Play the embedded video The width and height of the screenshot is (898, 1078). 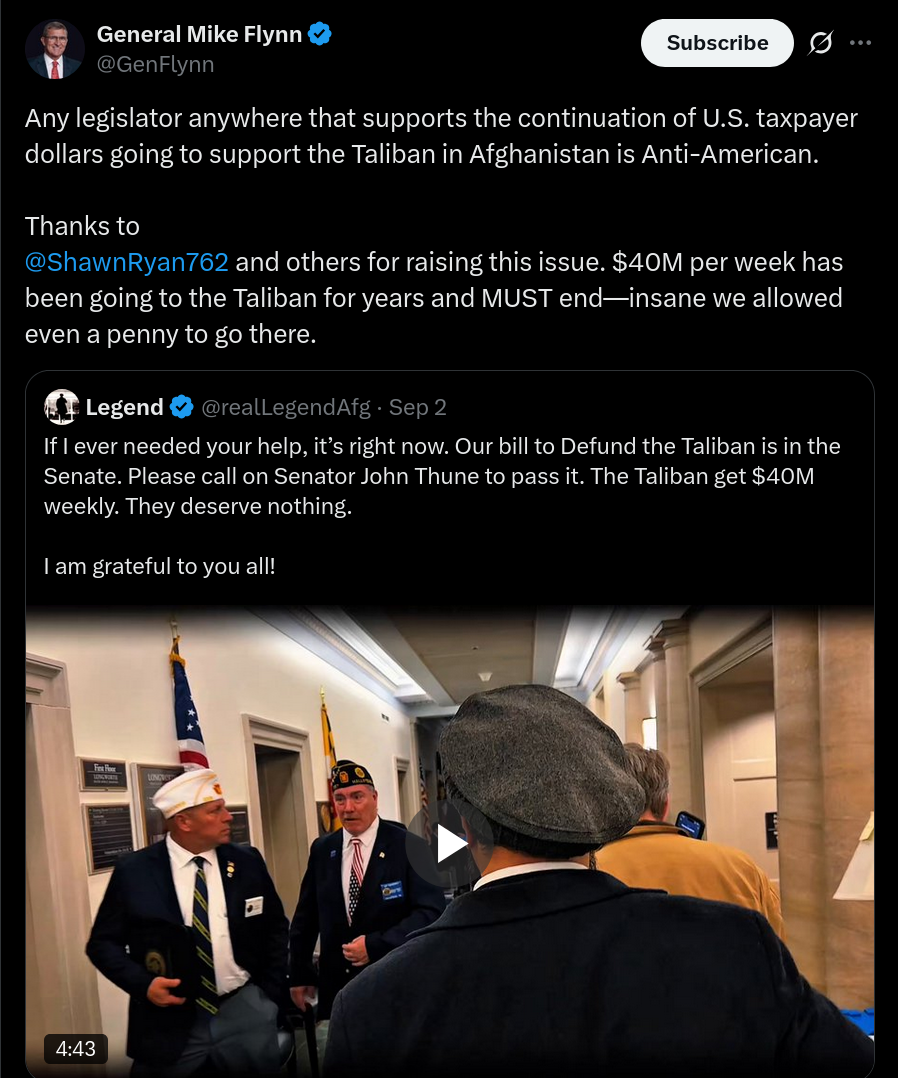pyautogui.click(x=449, y=844)
